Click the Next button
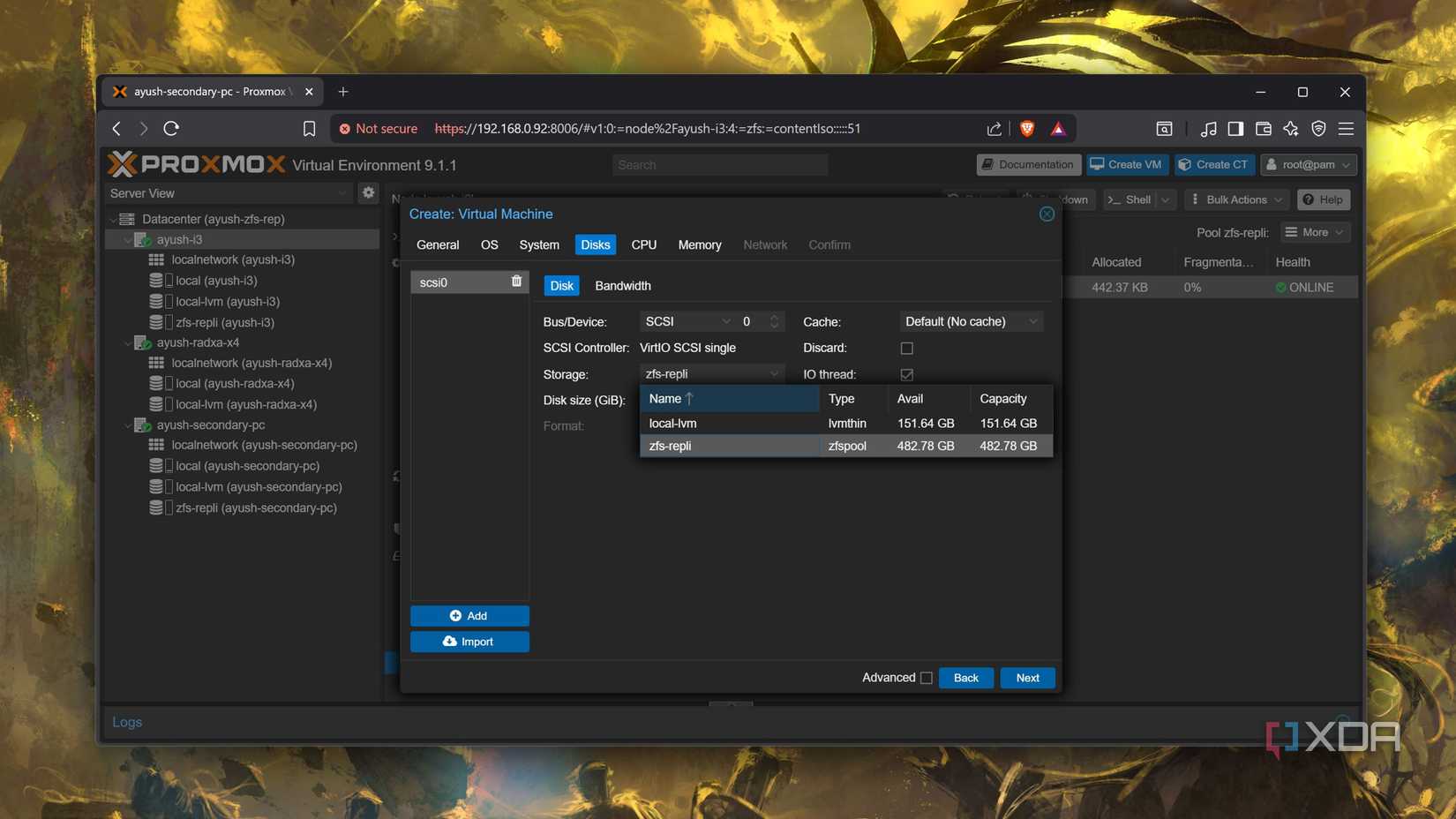The width and height of the screenshot is (1456, 819). tap(1026, 678)
